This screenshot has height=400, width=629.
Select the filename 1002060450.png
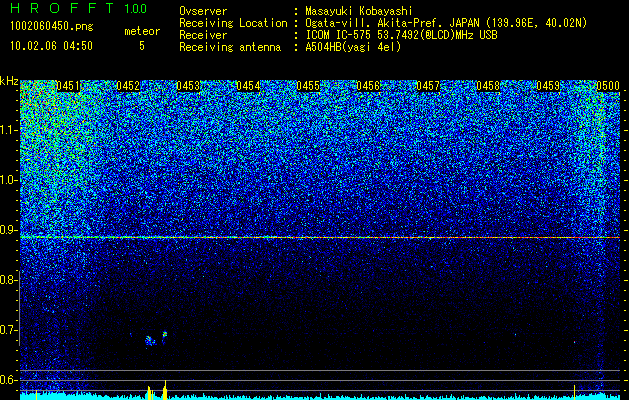coord(52,27)
